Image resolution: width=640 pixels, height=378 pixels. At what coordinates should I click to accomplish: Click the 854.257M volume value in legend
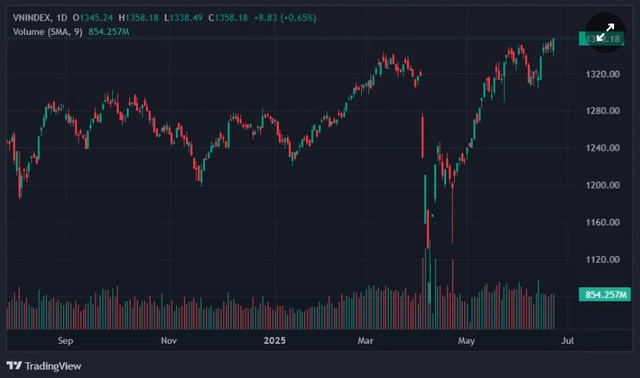pos(109,32)
